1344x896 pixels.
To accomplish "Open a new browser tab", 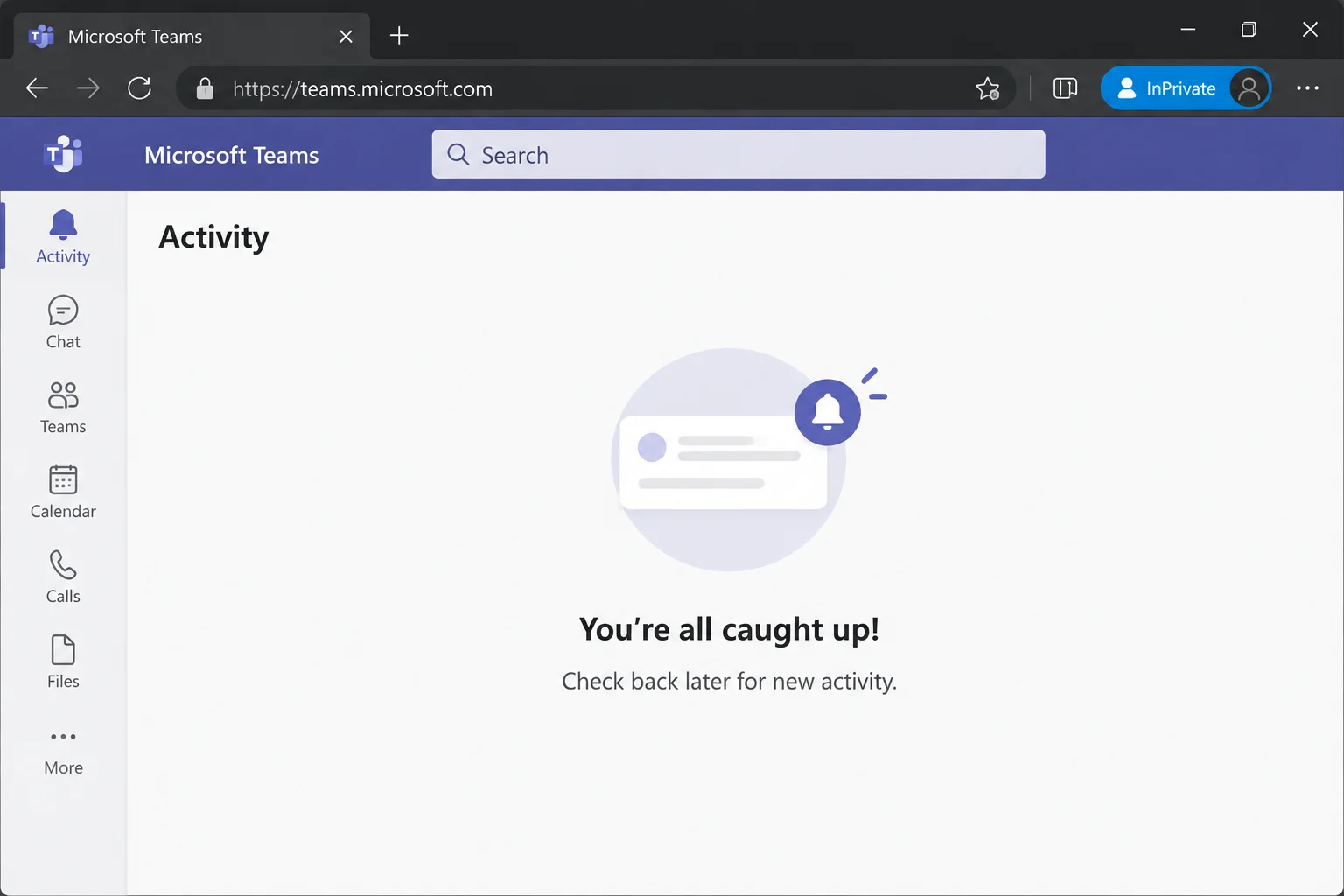I will click(x=399, y=36).
